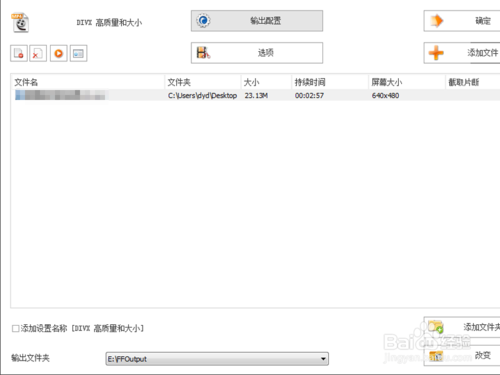Image resolution: width=500 pixels, height=375 pixels.
Task: Click the 添加文件夹 add folder button
Action: point(462,327)
